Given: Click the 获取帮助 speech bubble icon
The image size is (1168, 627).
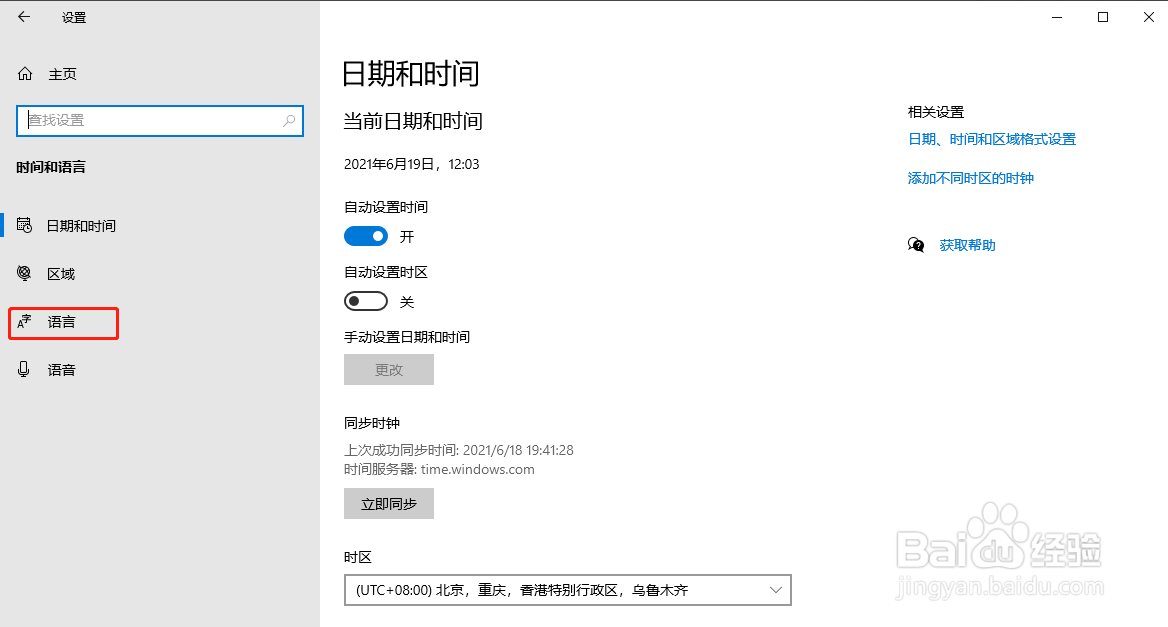Looking at the screenshot, I should 916,243.
